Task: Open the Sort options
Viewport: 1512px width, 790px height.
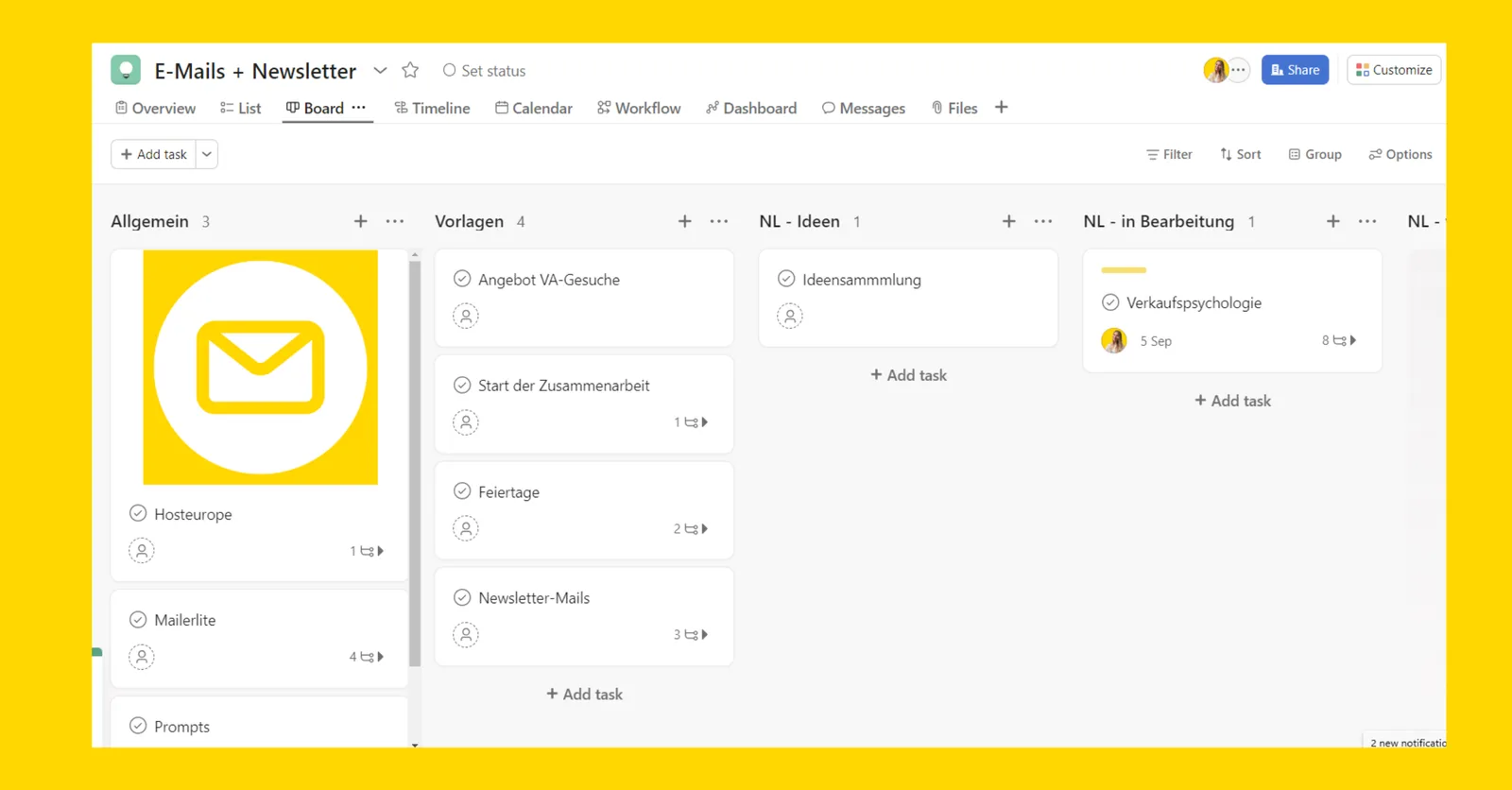Action: point(1241,154)
